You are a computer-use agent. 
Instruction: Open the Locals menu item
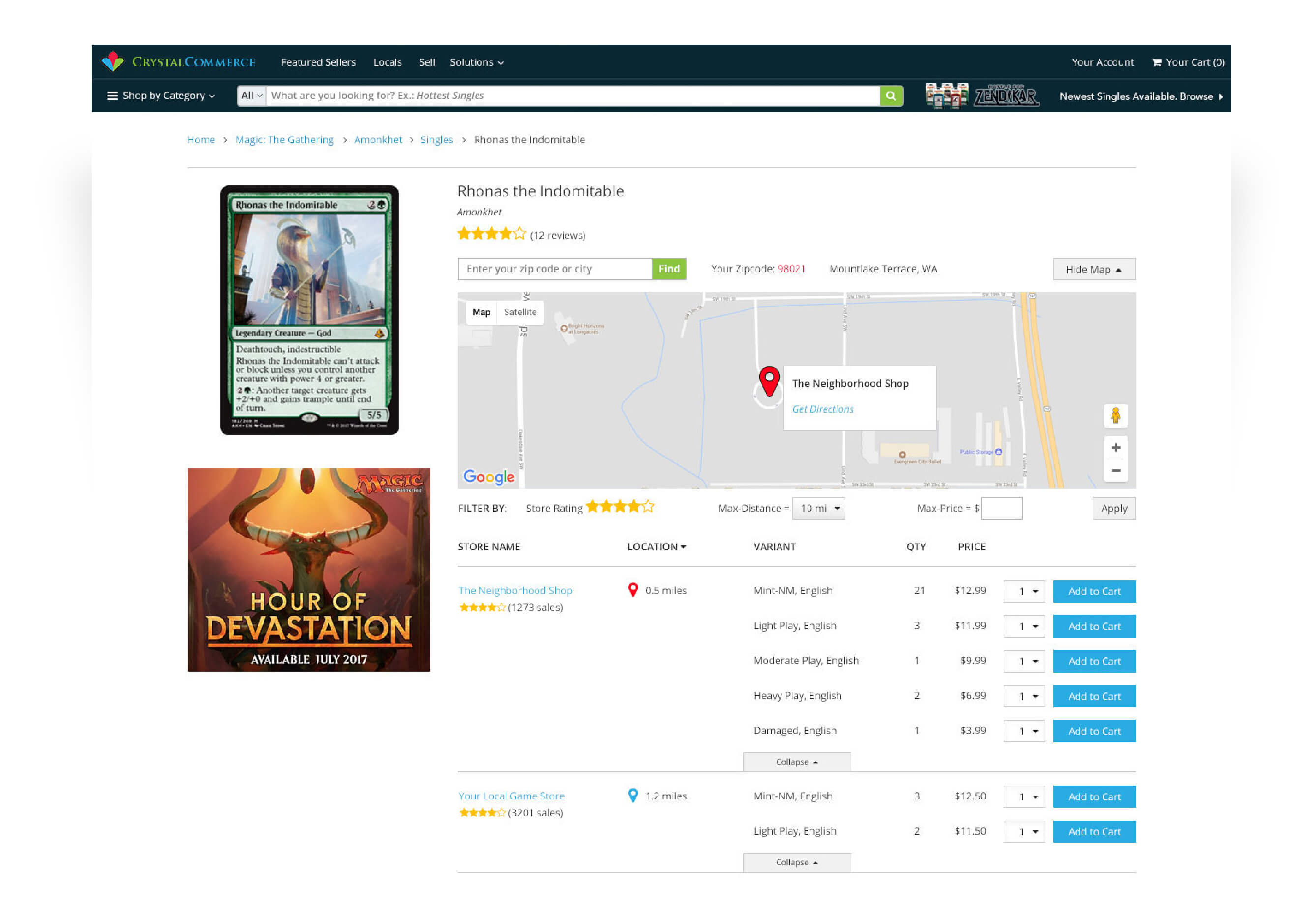click(388, 62)
